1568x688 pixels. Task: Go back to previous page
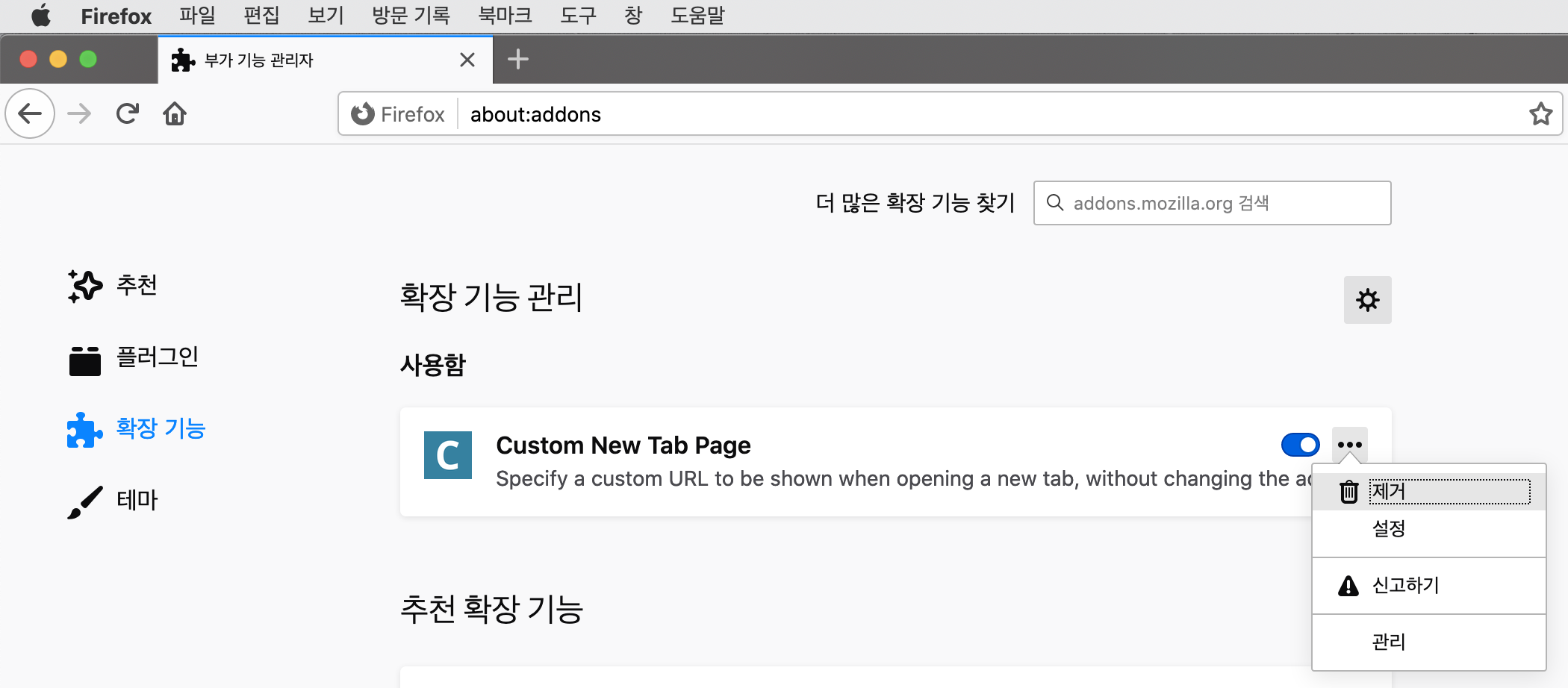(30, 113)
